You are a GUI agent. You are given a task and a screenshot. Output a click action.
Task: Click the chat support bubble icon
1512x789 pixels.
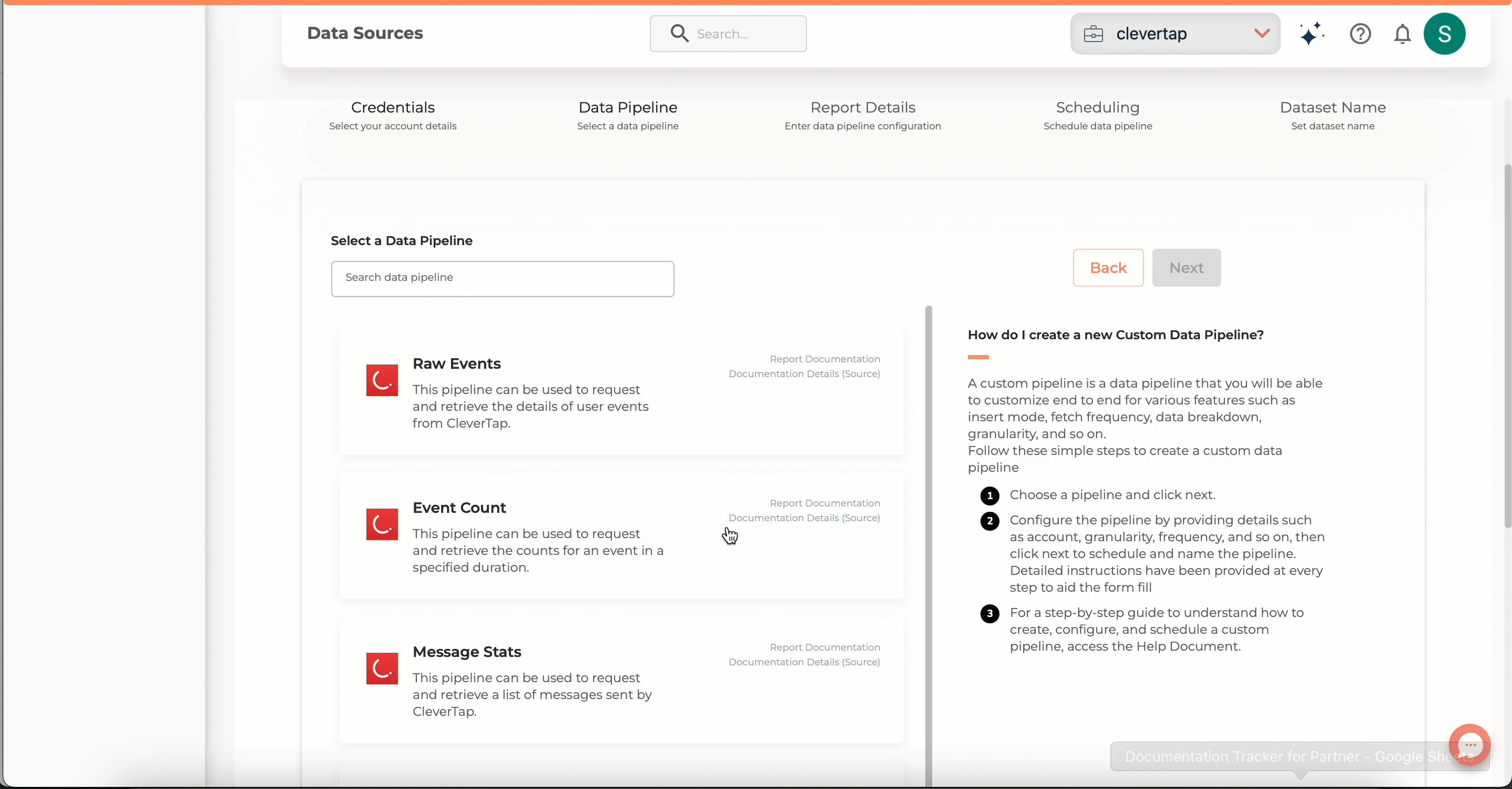tap(1470, 744)
